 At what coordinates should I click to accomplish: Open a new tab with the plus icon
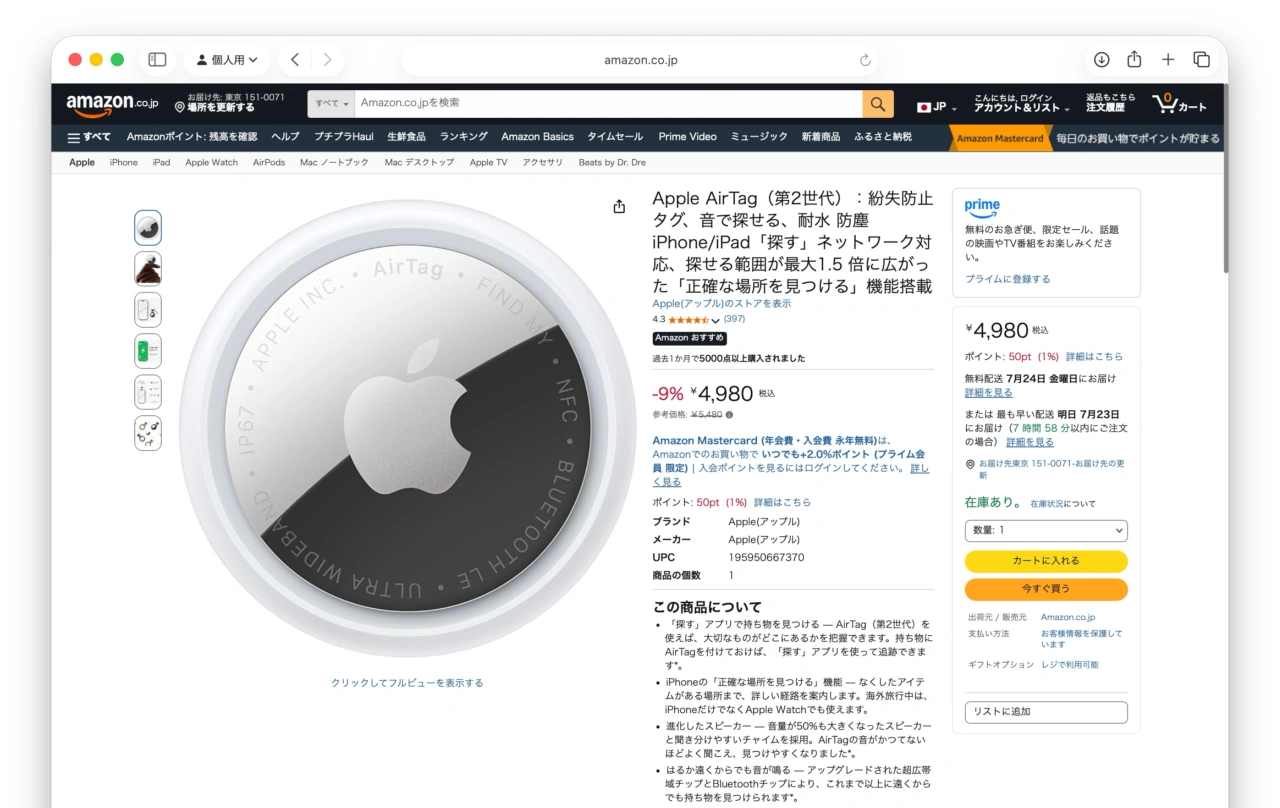point(1168,60)
